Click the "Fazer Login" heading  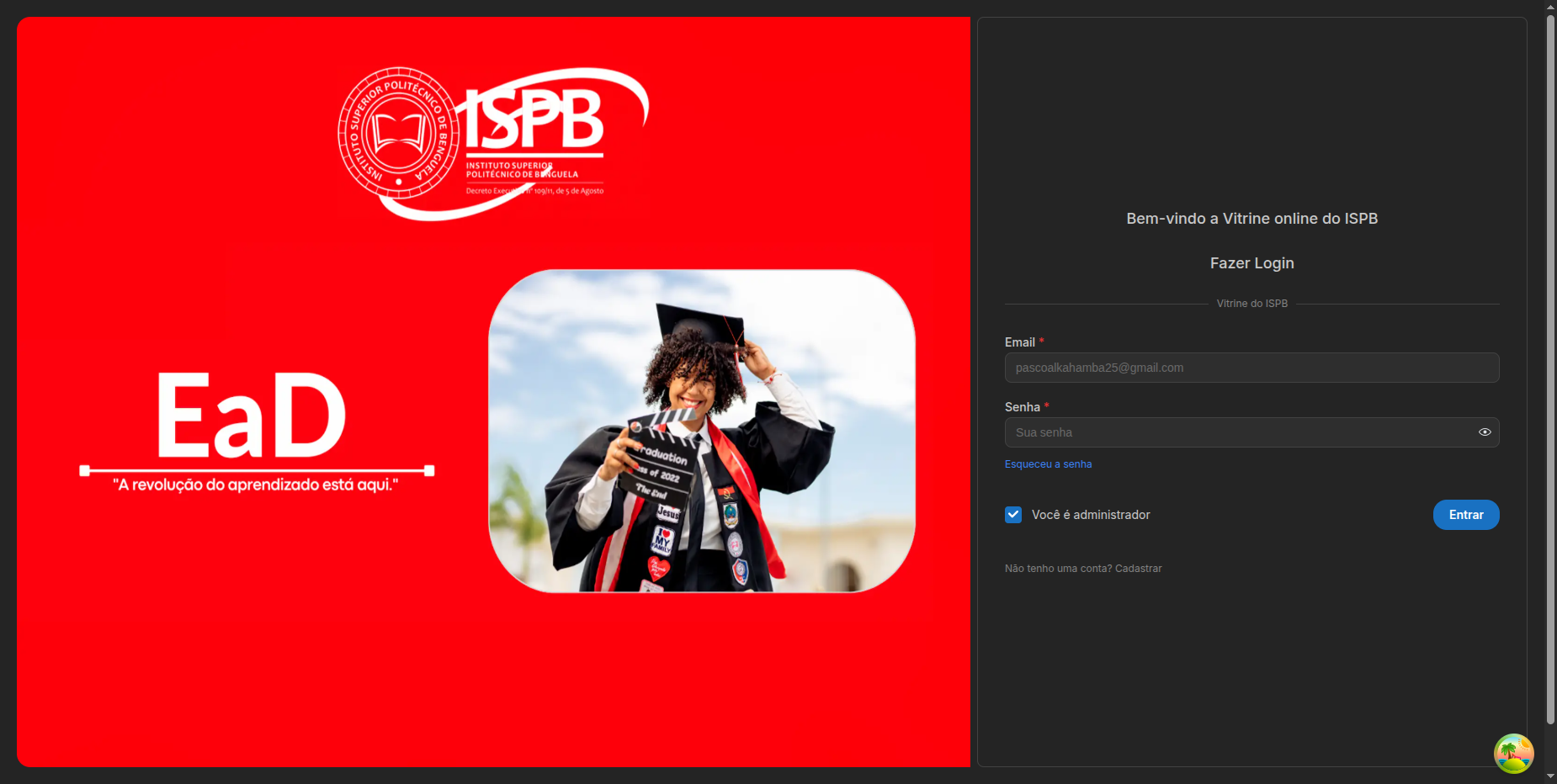pyautogui.click(x=1251, y=262)
